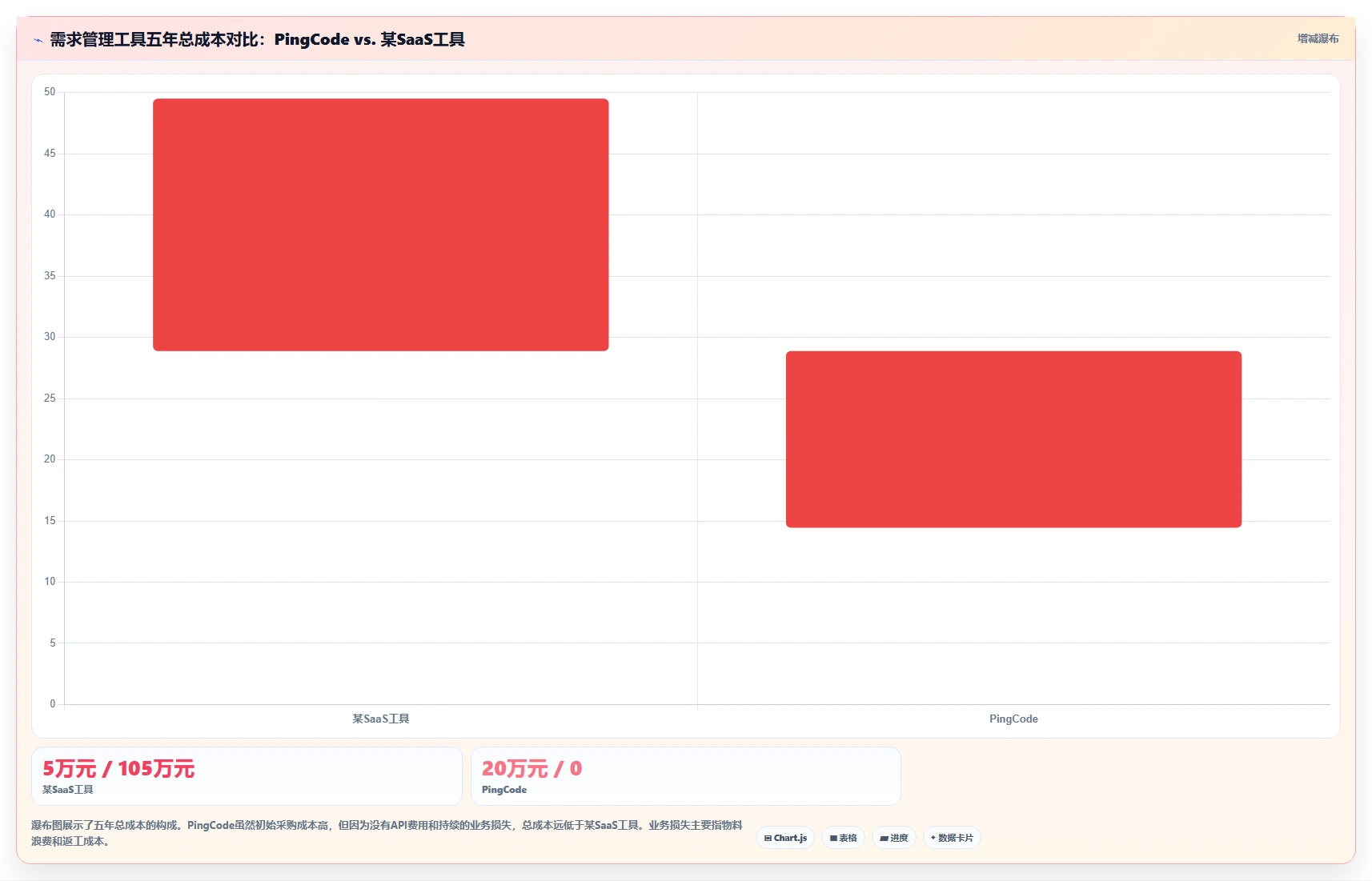Click the y-axis value 40
1372x881 pixels.
[x=50, y=214]
